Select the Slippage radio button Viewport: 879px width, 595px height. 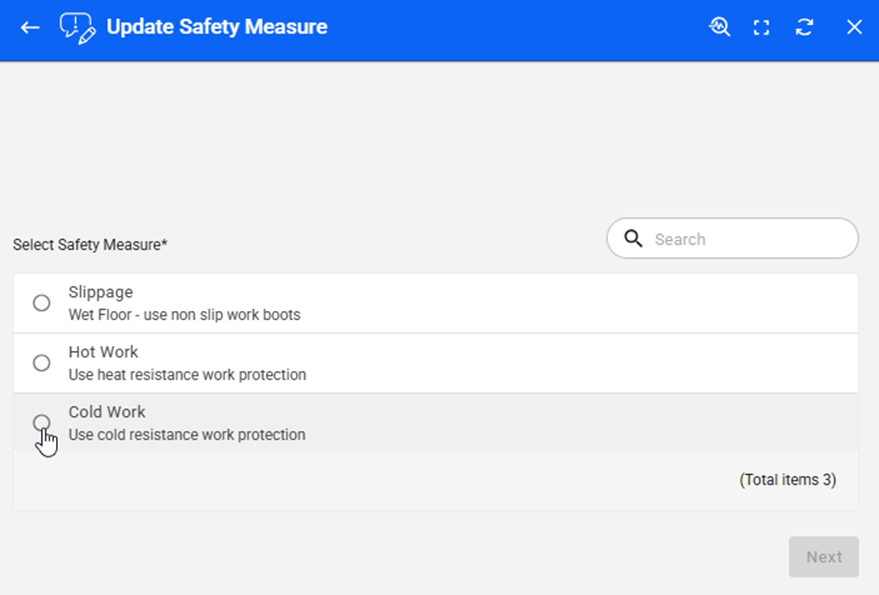pyautogui.click(x=41, y=303)
